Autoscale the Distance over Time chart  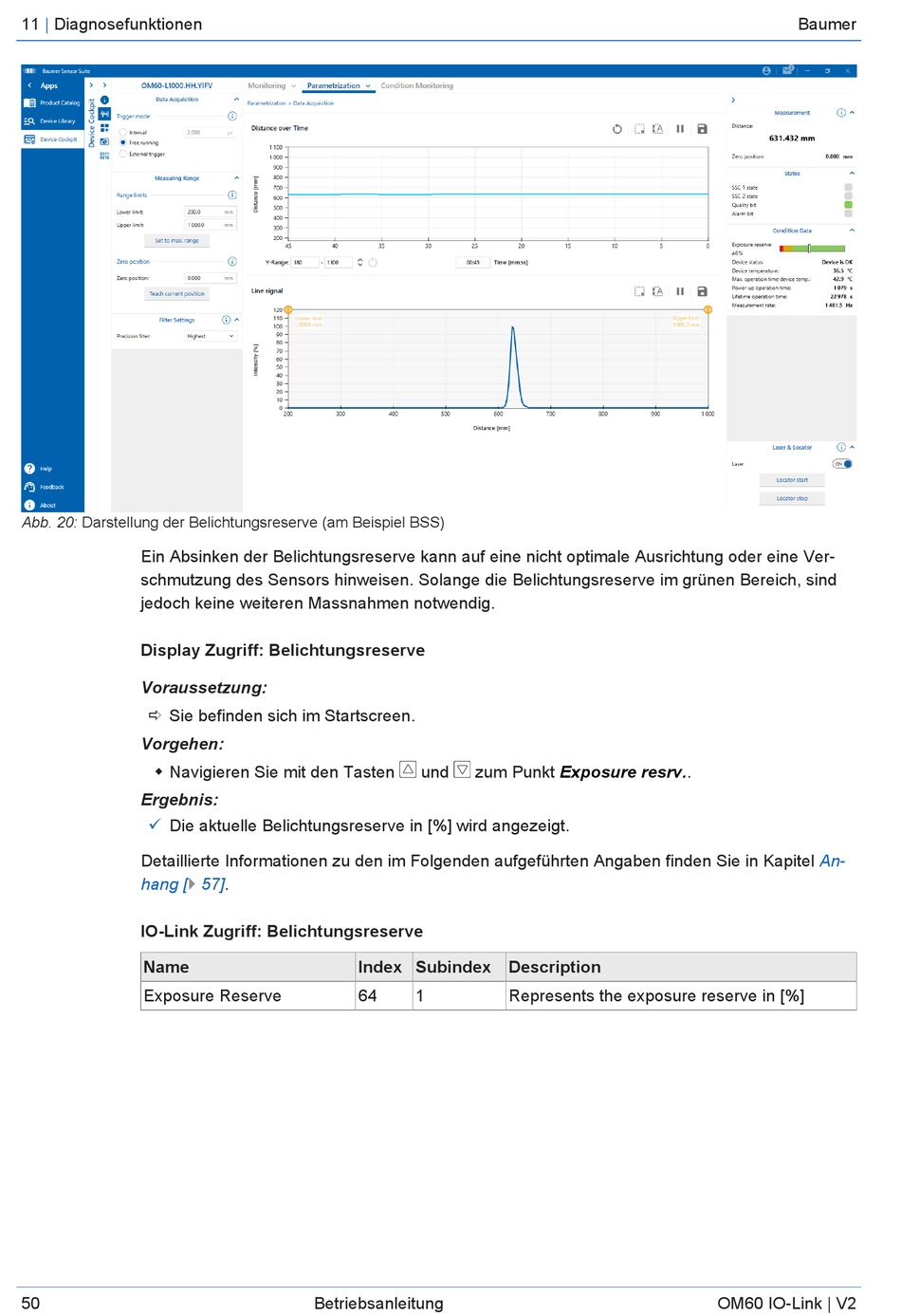tap(657, 129)
